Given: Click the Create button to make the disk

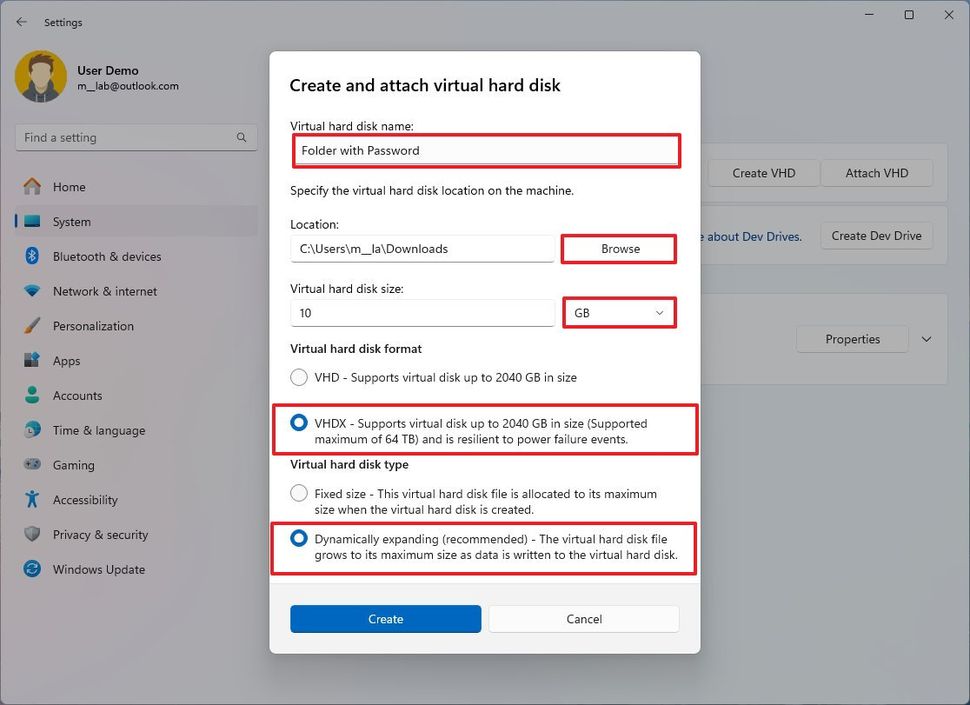Looking at the screenshot, I should pyautogui.click(x=385, y=618).
